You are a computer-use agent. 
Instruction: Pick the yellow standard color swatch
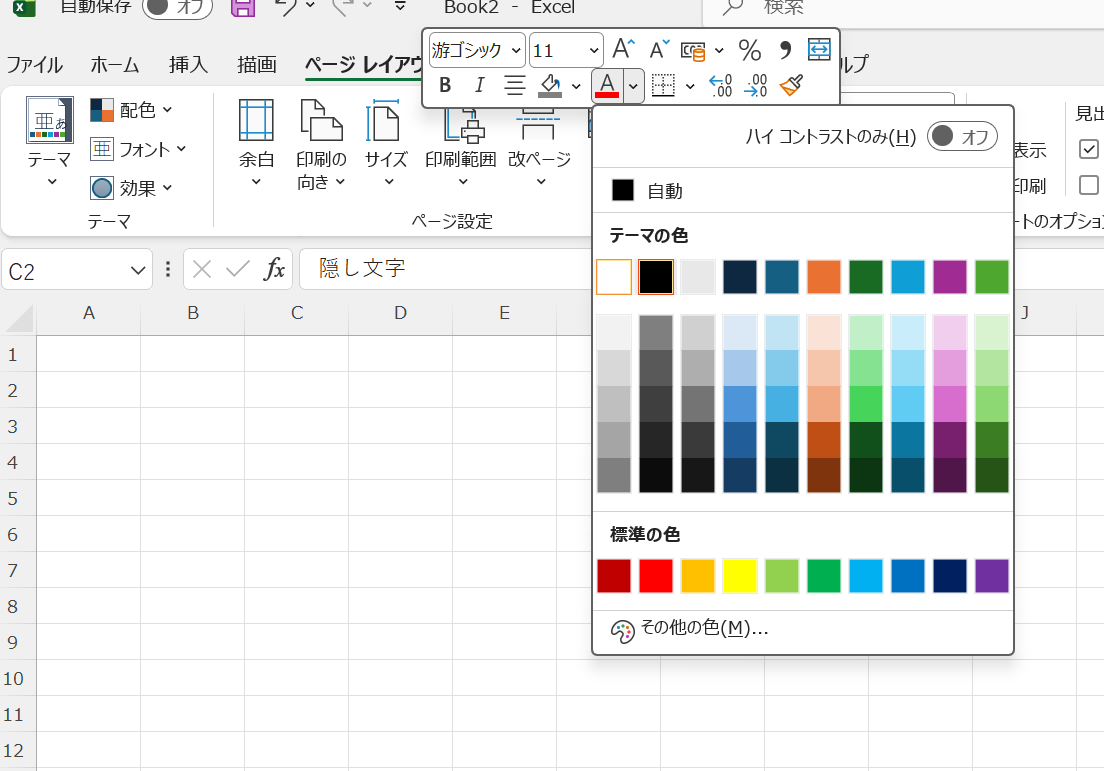pyautogui.click(x=740, y=576)
